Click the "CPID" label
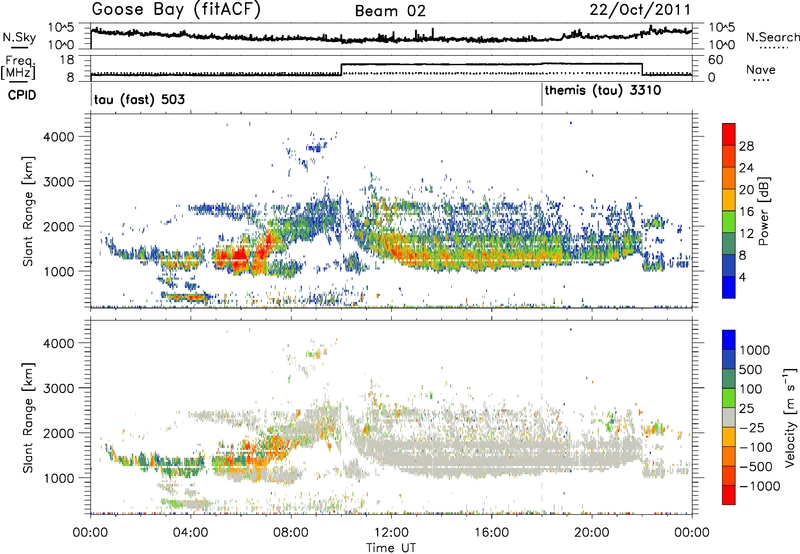This screenshot has height=554, width=800. click(x=22, y=95)
